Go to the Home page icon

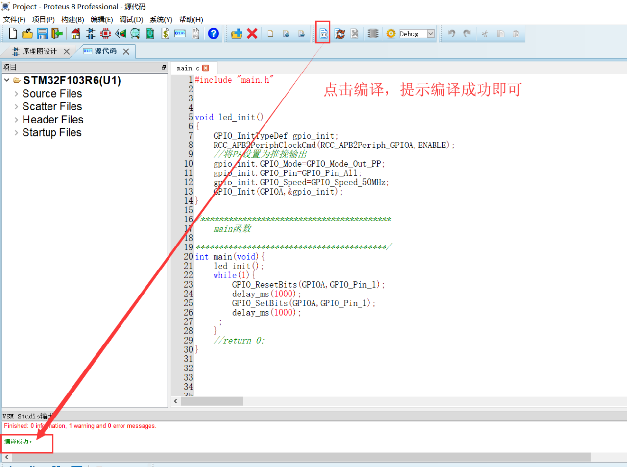click(76, 34)
